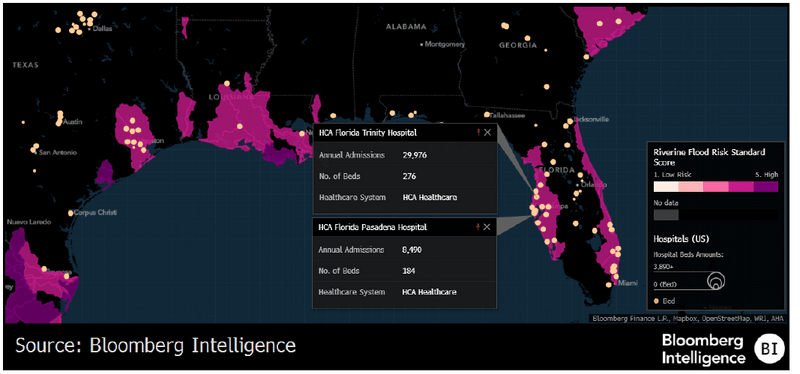Viewport: 800px width, 374px height.
Task: Click the hospital bed size circles legend icon
Action: point(715,280)
